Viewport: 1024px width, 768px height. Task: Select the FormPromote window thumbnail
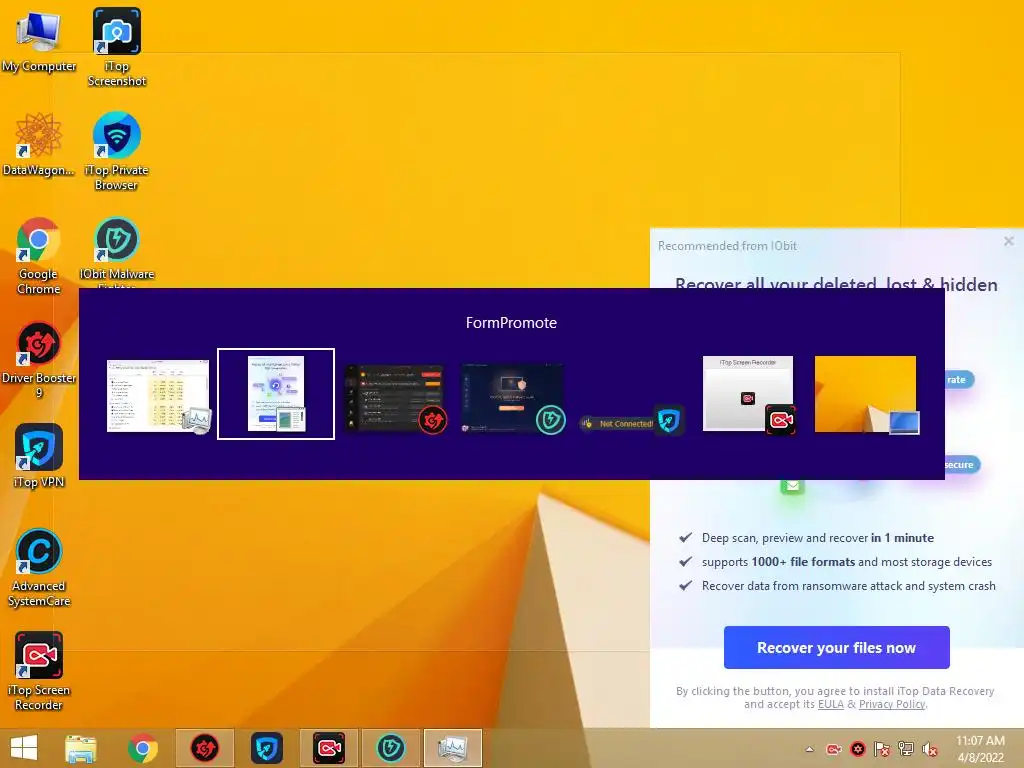[276, 394]
